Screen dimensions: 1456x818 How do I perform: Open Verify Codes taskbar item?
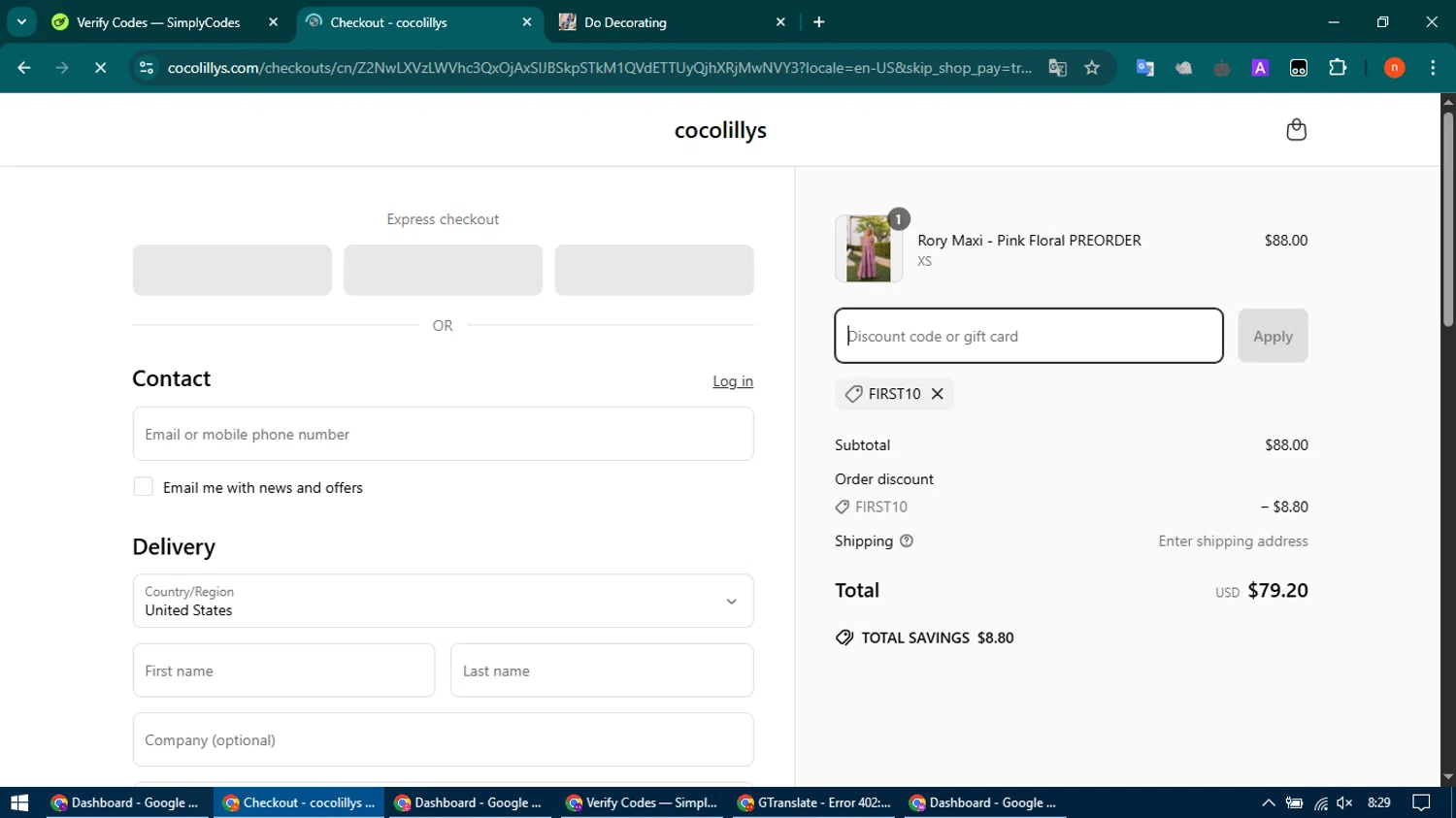click(643, 802)
